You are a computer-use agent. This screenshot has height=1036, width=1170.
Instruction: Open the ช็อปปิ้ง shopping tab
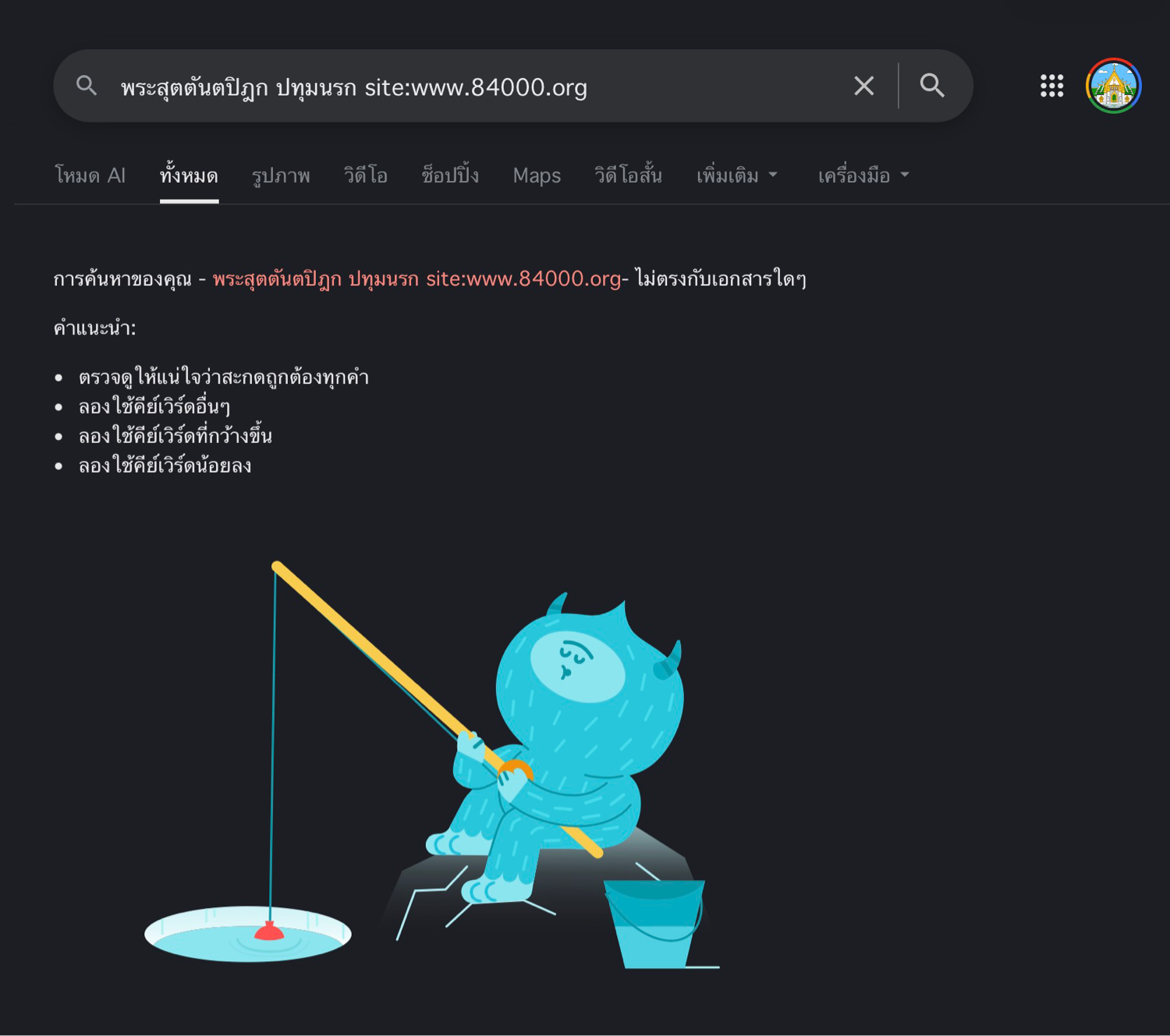click(450, 176)
